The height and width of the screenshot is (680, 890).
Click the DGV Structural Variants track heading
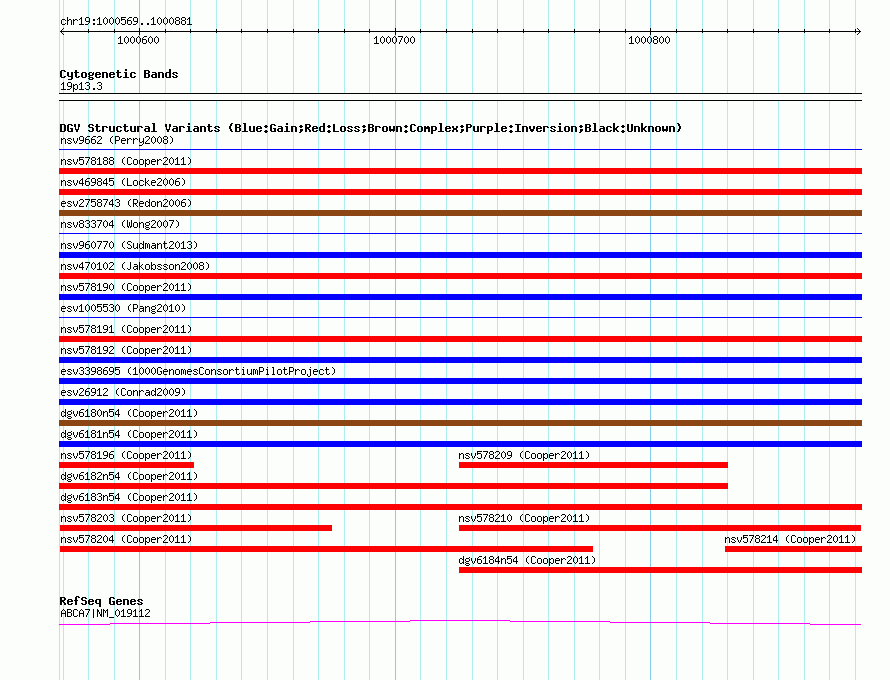(x=371, y=128)
